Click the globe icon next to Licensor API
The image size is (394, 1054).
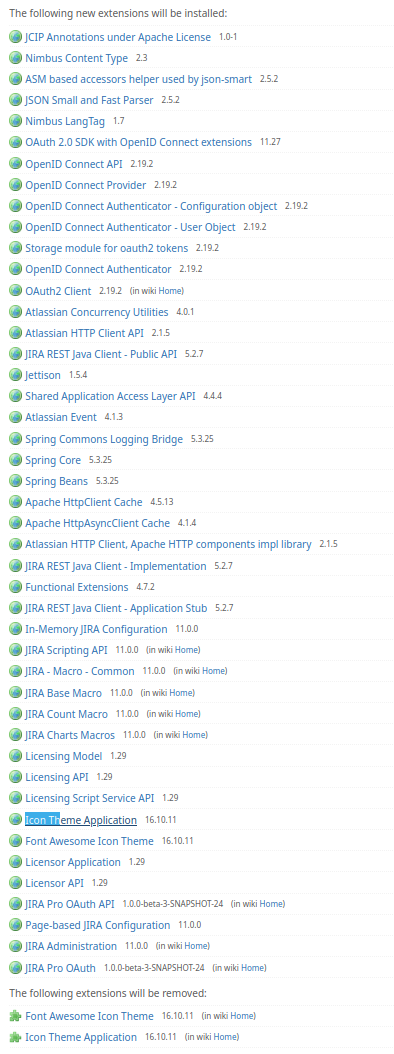point(15,883)
